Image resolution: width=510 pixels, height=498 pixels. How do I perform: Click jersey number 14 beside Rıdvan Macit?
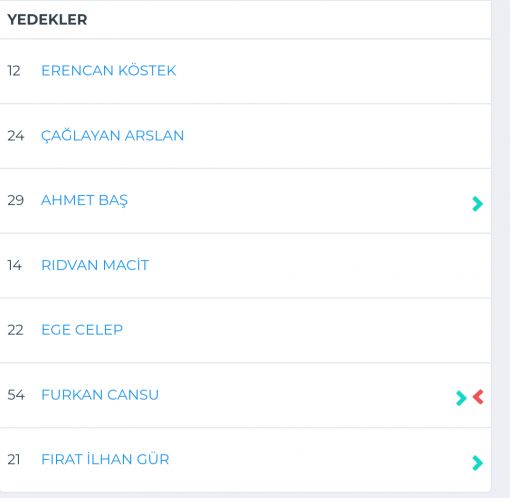[x=15, y=265]
